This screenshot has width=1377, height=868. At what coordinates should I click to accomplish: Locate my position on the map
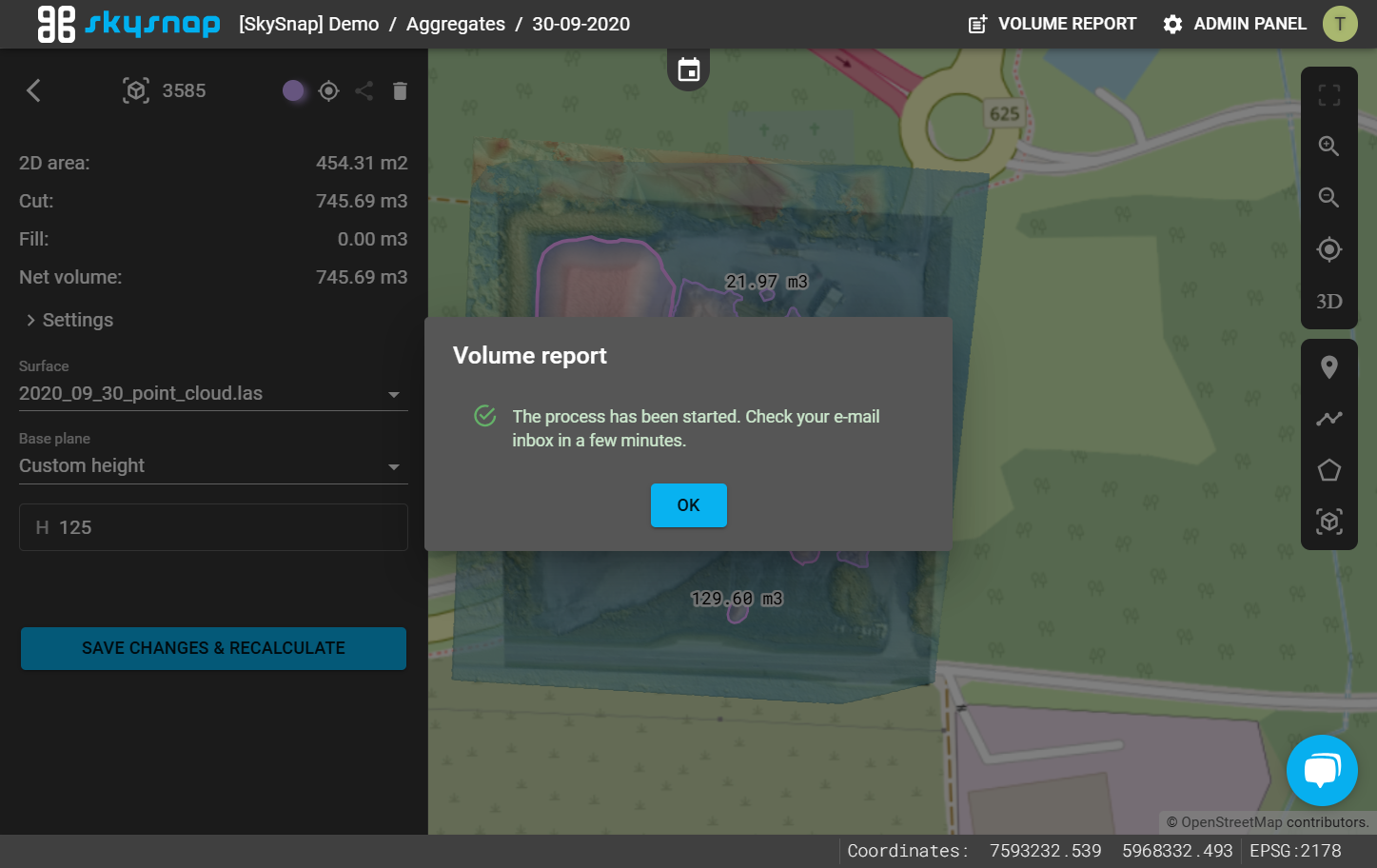(x=1329, y=249)
